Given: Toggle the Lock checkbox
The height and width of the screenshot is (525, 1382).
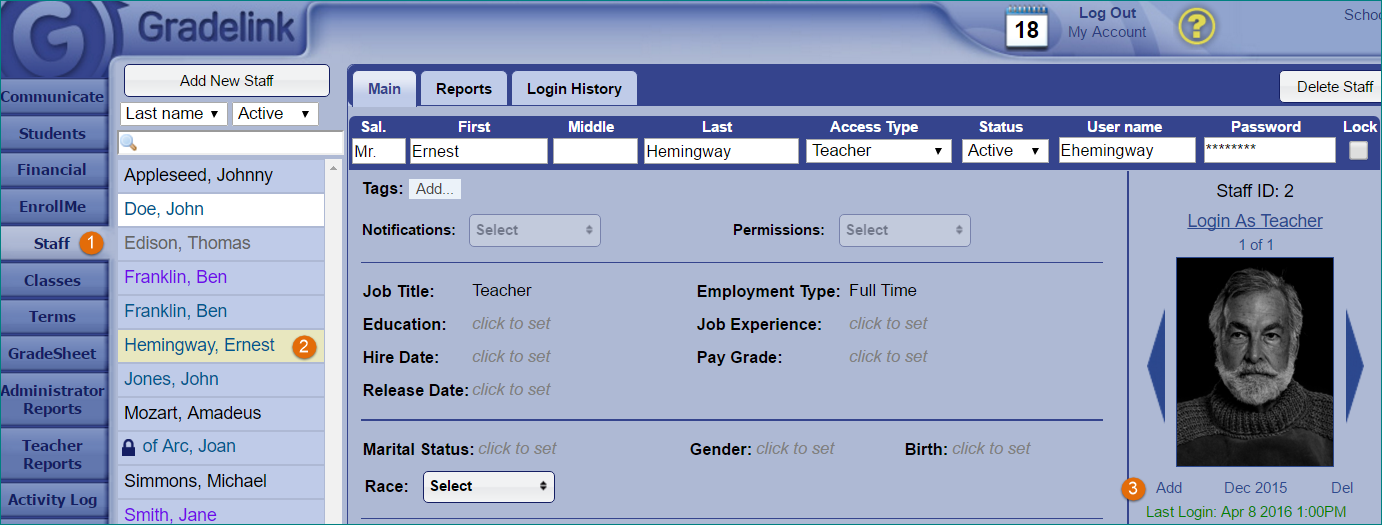Looking at the screenshot, I should click(x=1358, y=151).
